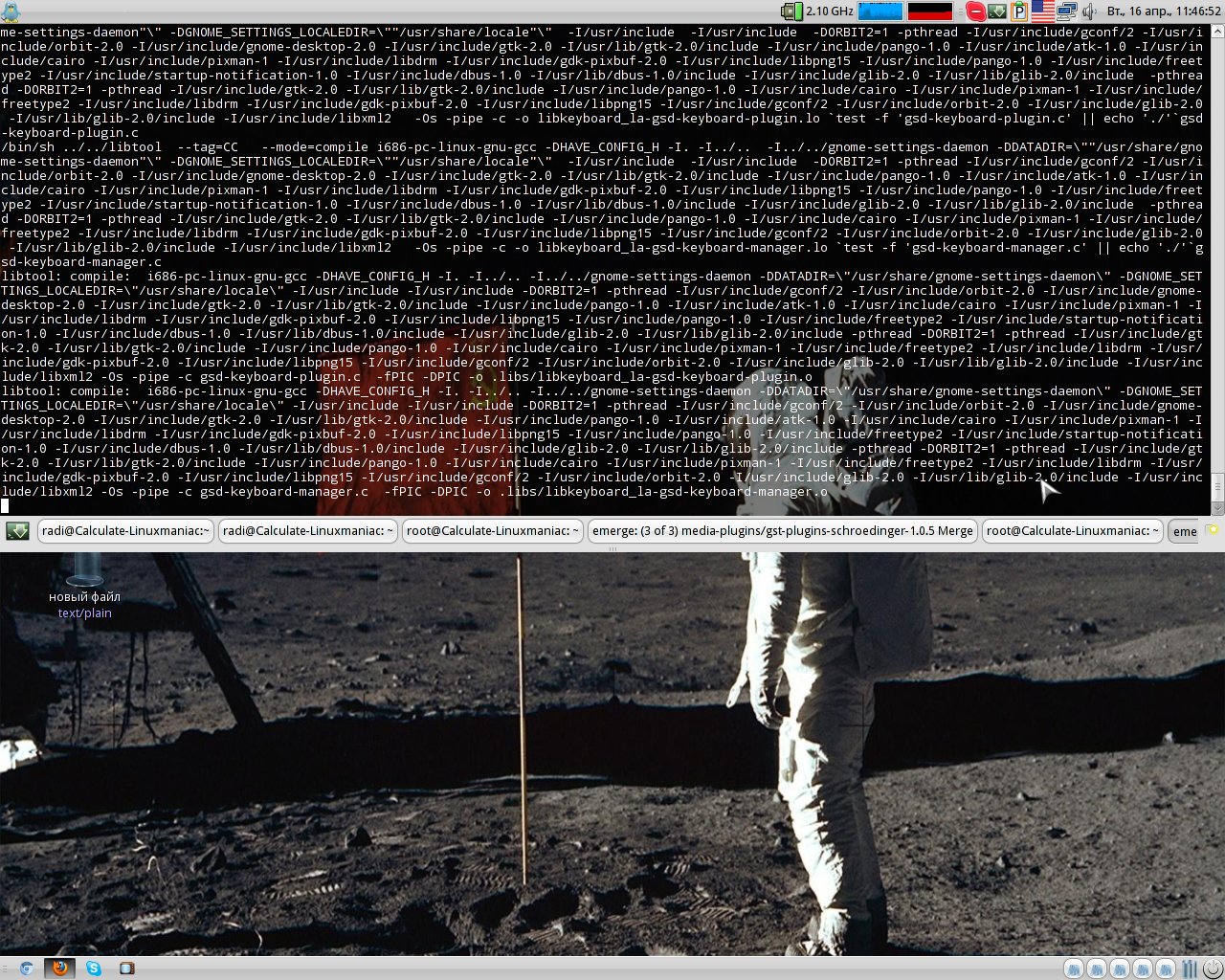Image resolution: width=1225 pixels, height=980 pixels.
Task: Click the green download-arrow tray icon
Action: point(997,11)
